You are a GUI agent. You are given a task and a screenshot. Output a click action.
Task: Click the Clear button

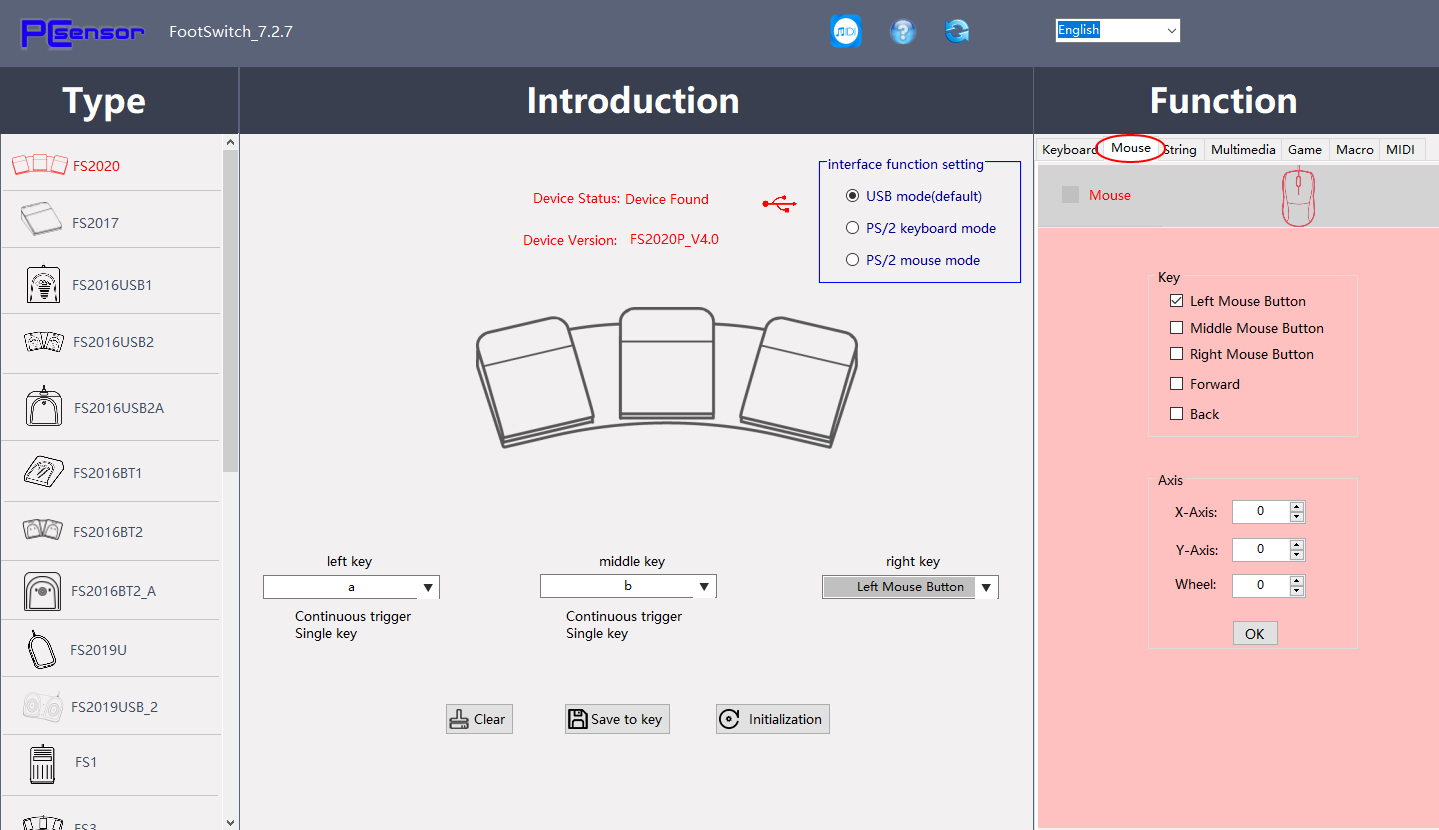(479, 719)
